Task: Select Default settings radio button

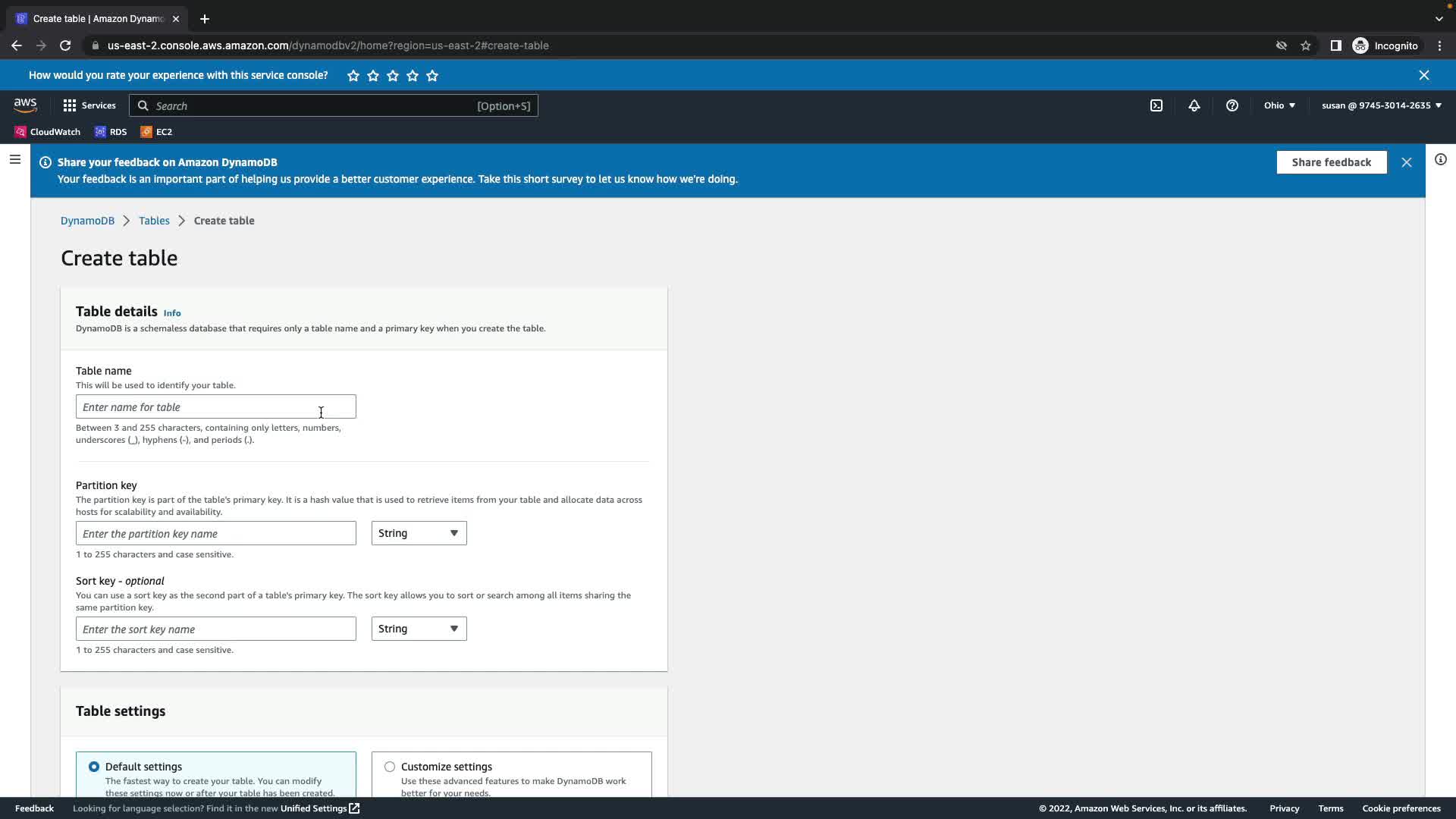Action: point(94,767)
